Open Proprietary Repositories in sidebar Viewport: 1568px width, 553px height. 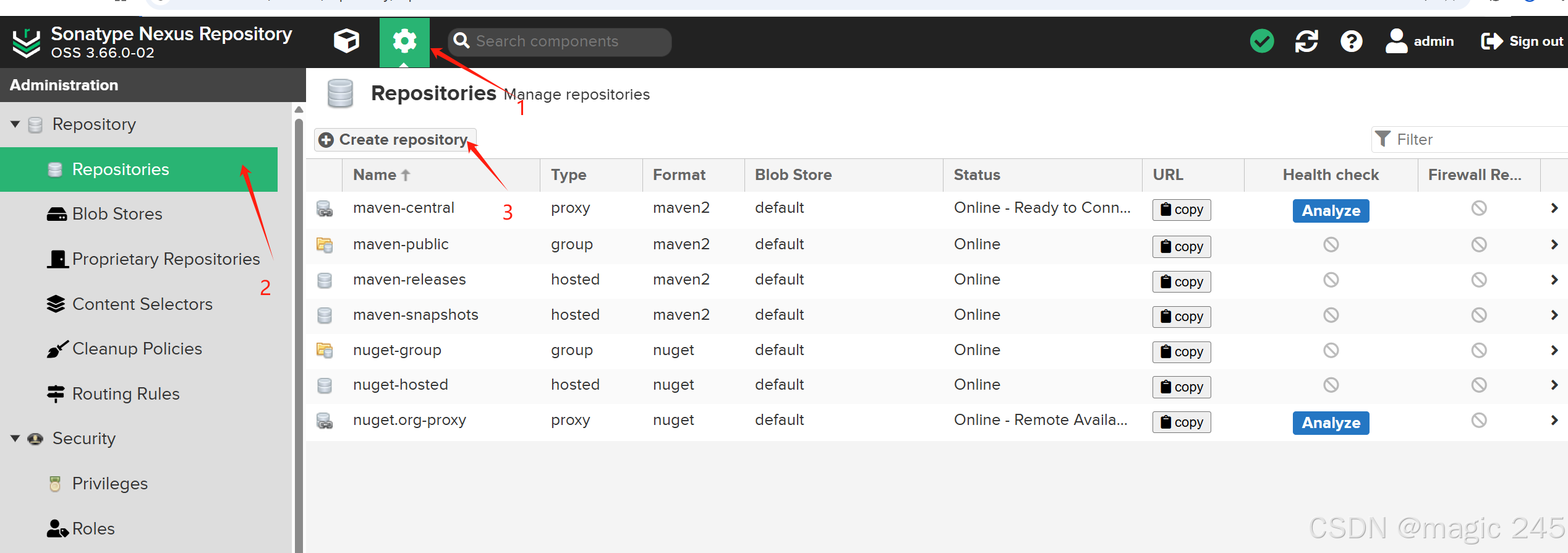pos(166,259)
